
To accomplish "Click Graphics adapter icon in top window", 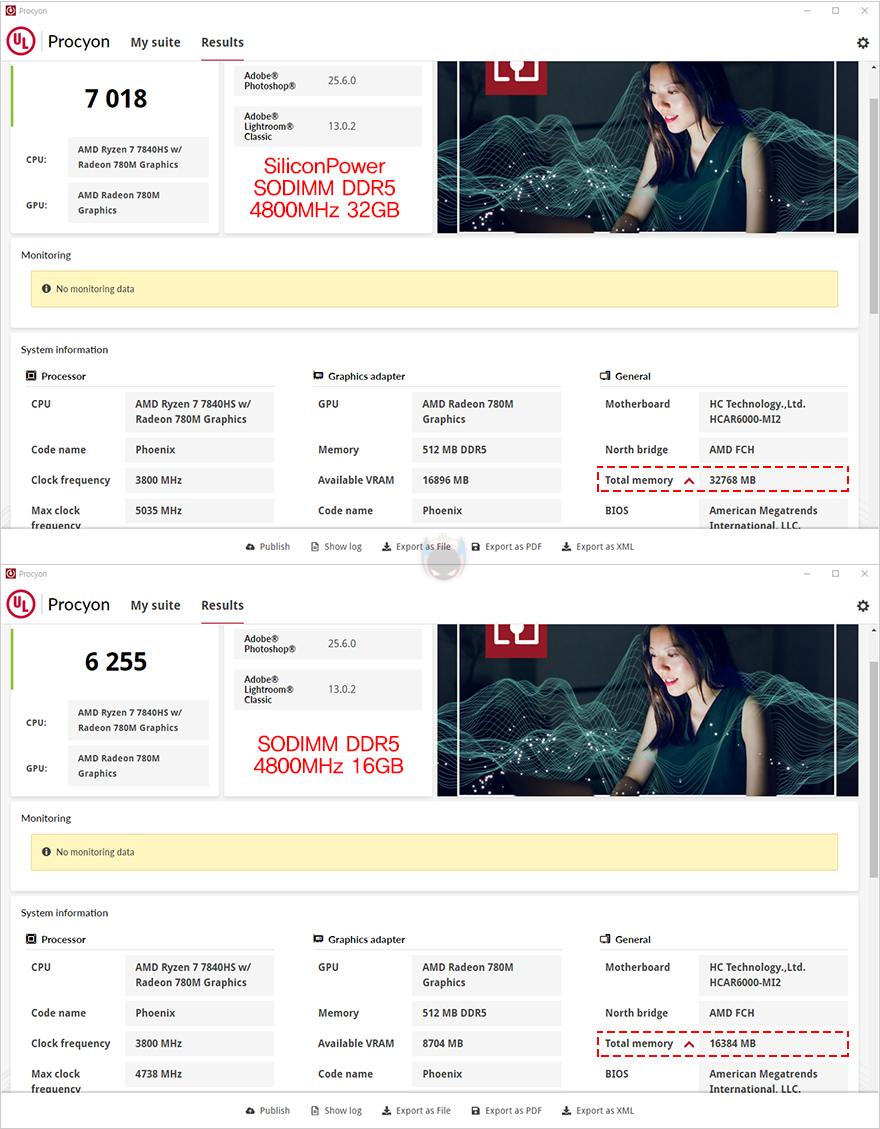I will pyautogui.click(x=318, y=376).
